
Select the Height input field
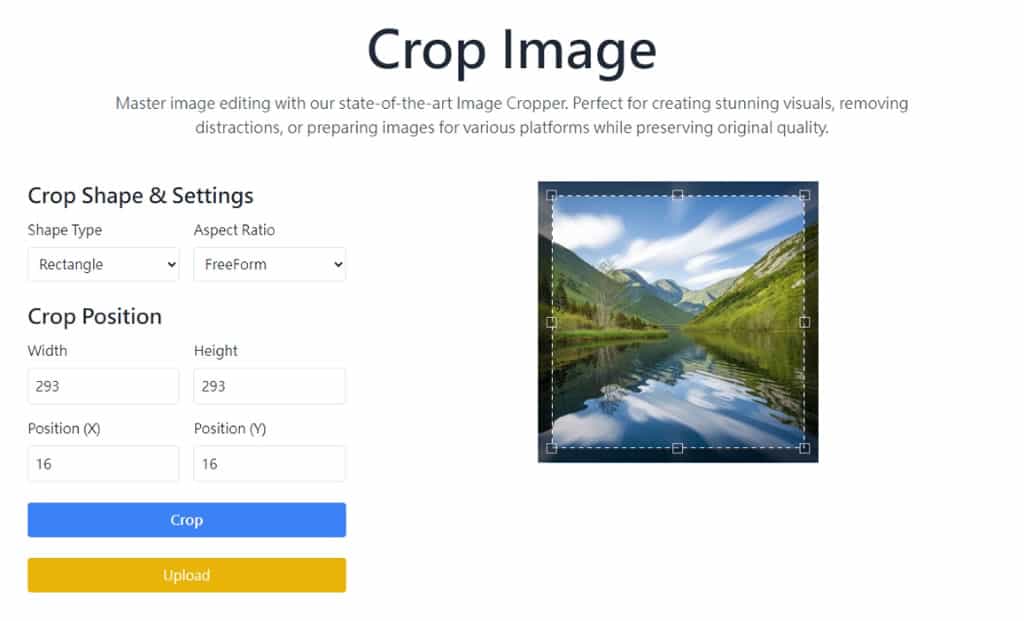click(x=269, y=386)
